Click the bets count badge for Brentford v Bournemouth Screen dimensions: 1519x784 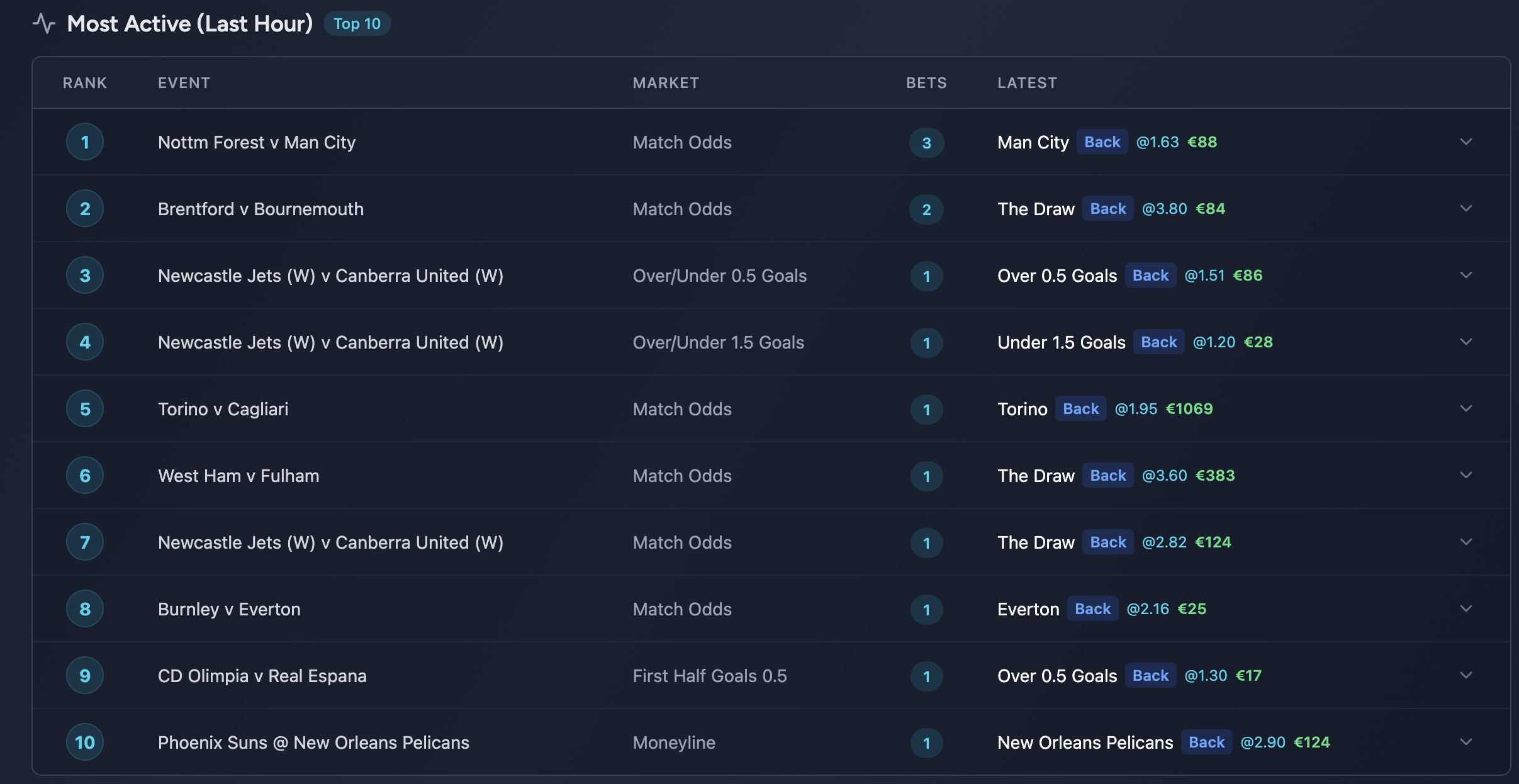[926, 210]
